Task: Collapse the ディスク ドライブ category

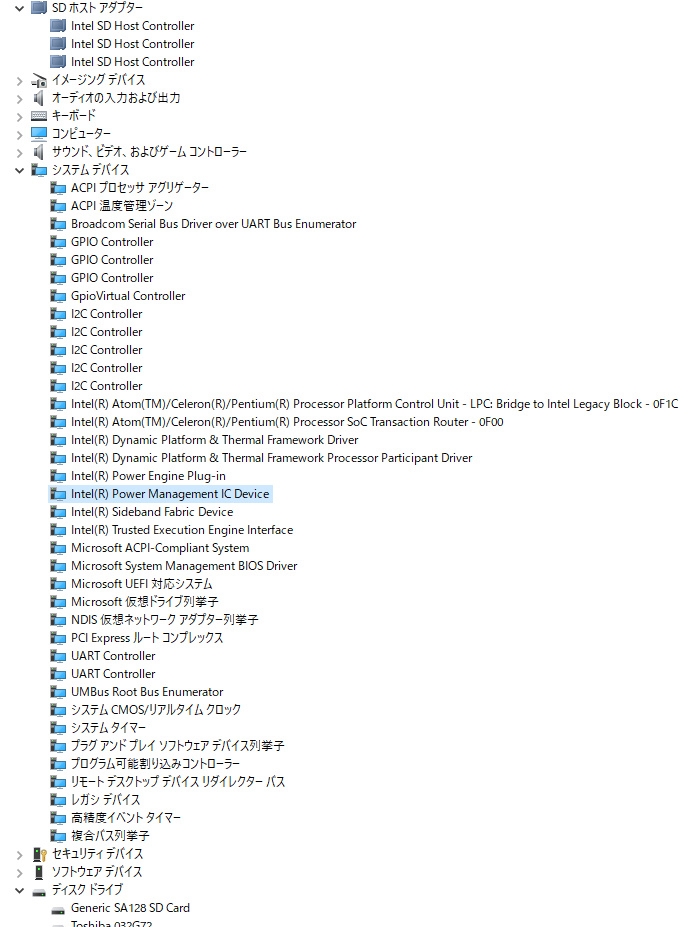Action: [x=20, y=890]
